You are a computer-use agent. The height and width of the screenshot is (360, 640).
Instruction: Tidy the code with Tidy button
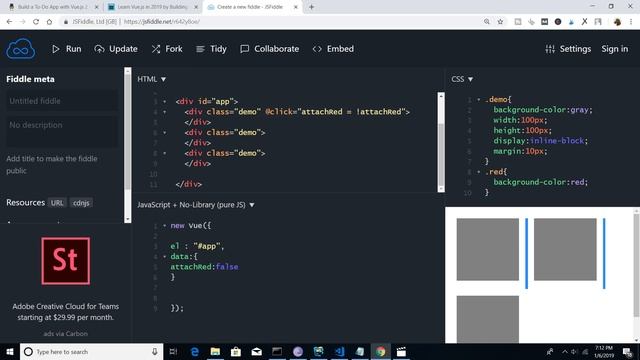pyautogui.click(x=211, y=49)
